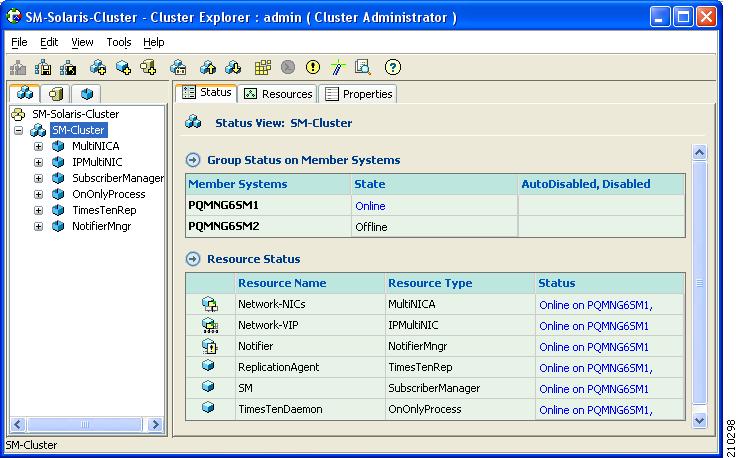This screenshot has width=736, height=458.
Task: Expand the SubscriberManager tree node
Action: (x=38, y=178)
